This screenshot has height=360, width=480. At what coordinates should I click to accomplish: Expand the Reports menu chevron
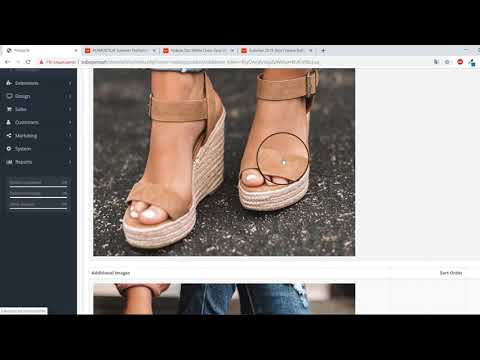coord(70,162)
